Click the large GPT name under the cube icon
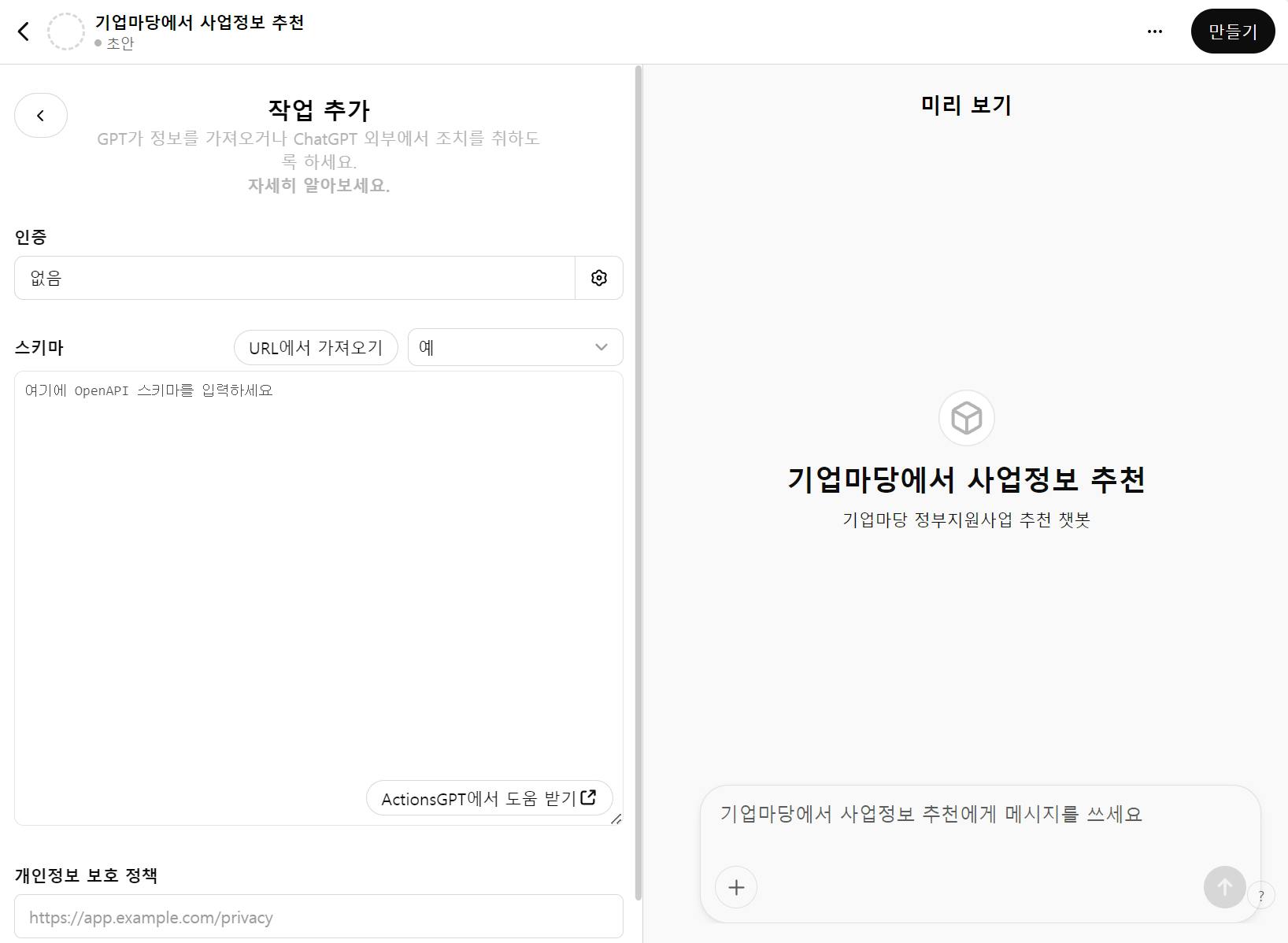 click(967, 480)
